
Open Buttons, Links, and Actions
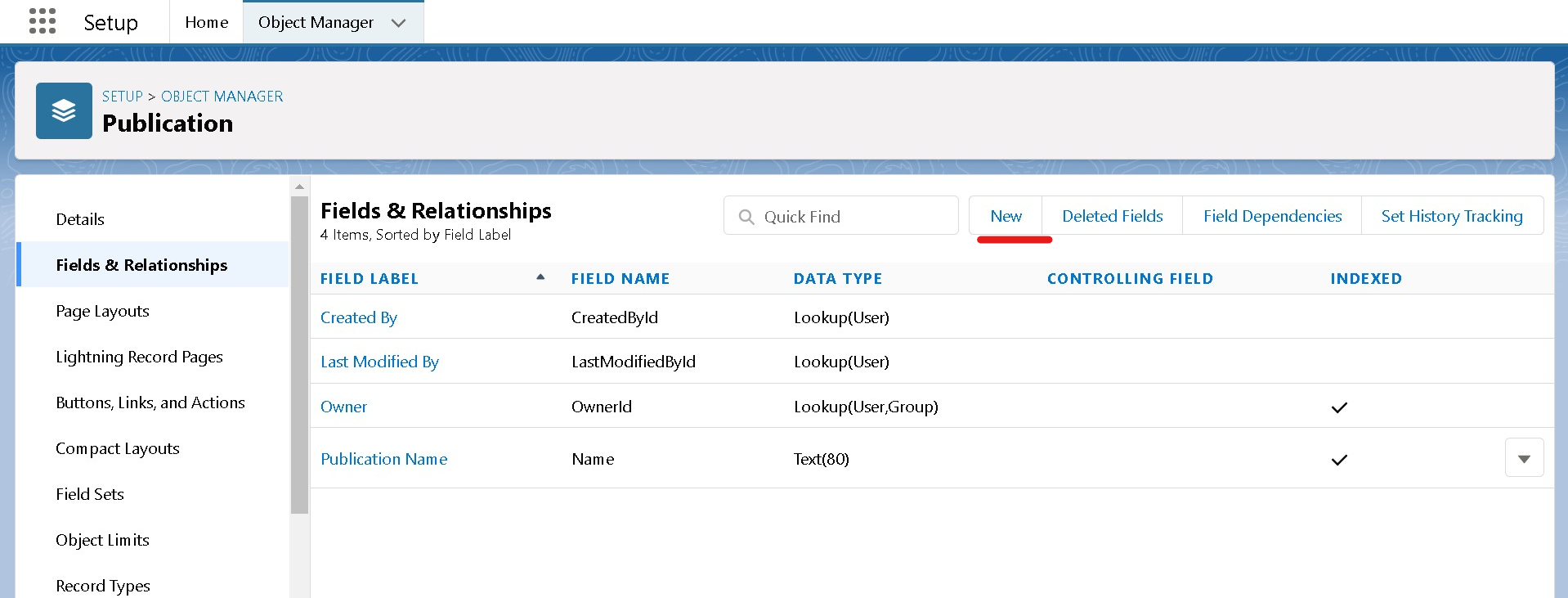coord(150,402)
